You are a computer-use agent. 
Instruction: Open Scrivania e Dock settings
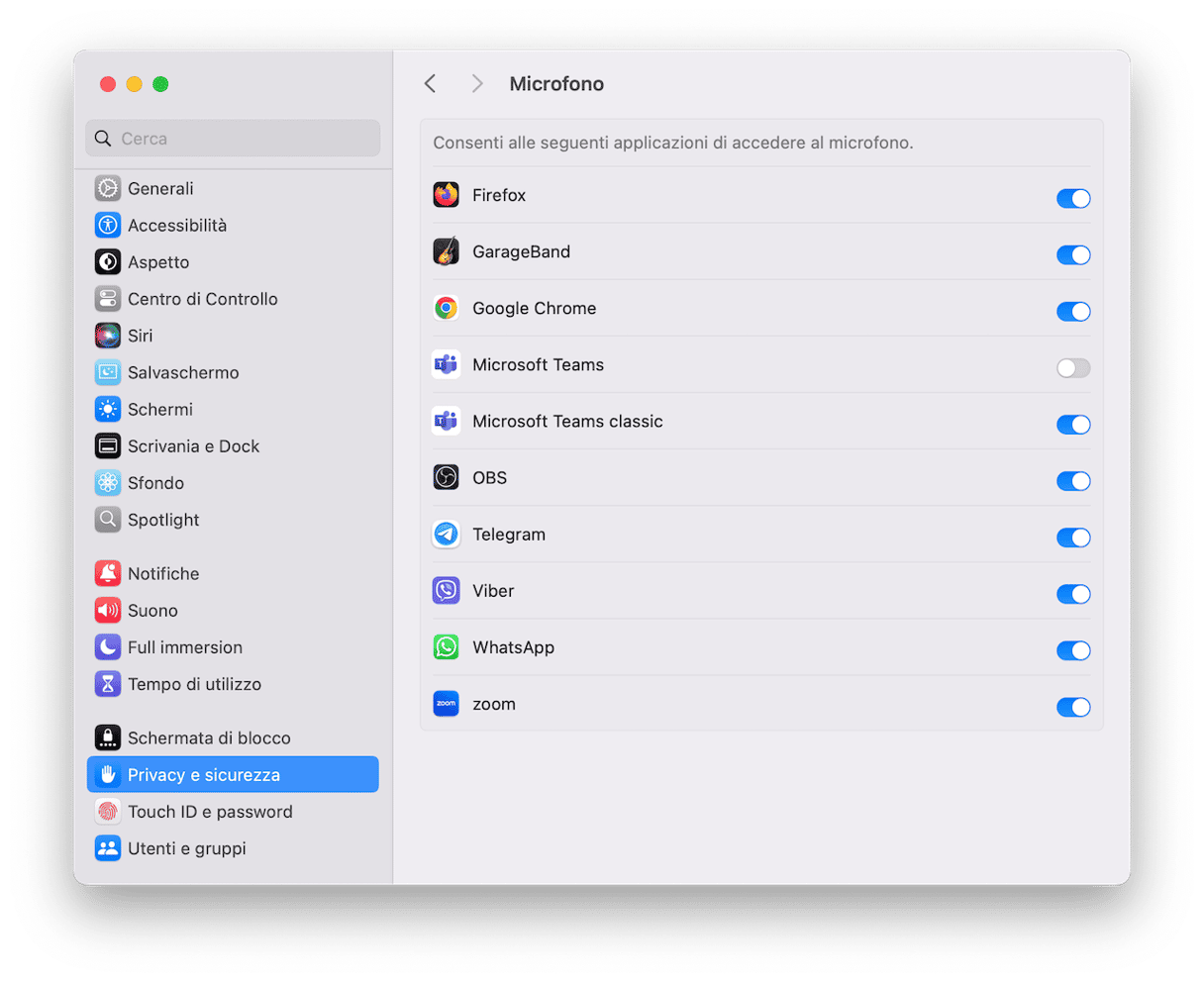193,446
